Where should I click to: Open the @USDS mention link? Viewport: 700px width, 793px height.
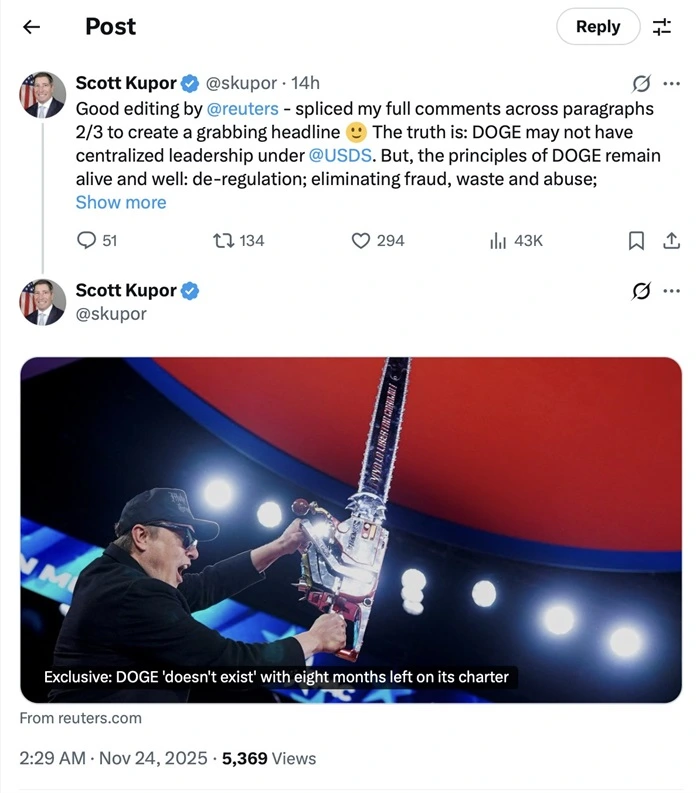(342, 155)
